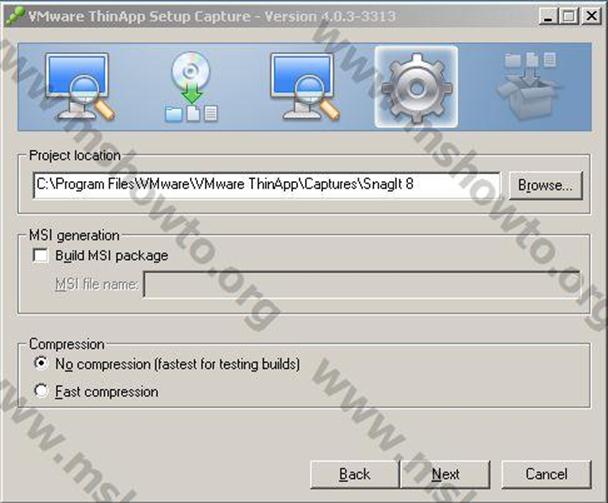Screen dimensions: 608x503
Task: Open the Browse... folder dialog
Action: [545, 185]
